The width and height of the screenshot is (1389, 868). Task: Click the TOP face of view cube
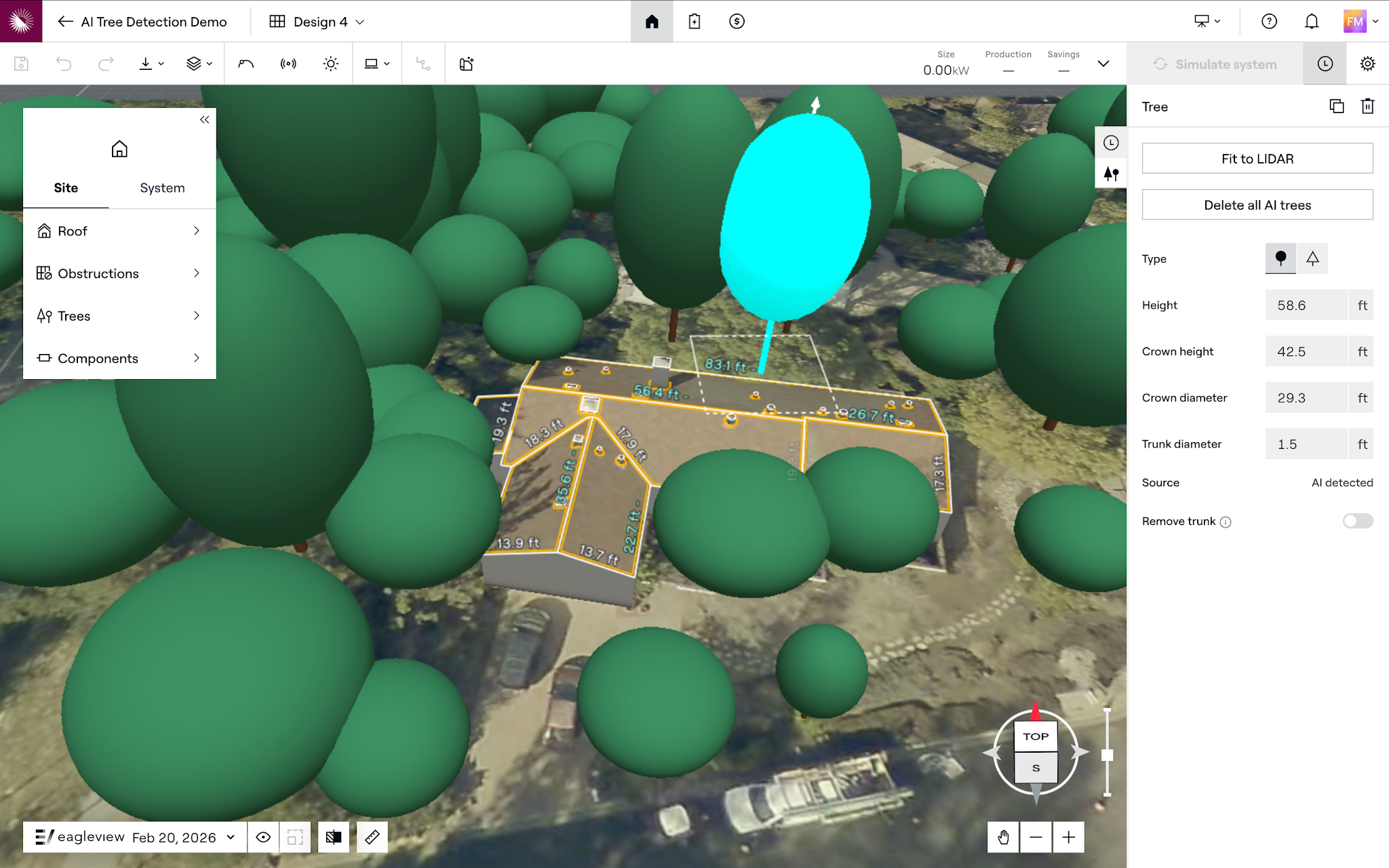[1036, 736]
